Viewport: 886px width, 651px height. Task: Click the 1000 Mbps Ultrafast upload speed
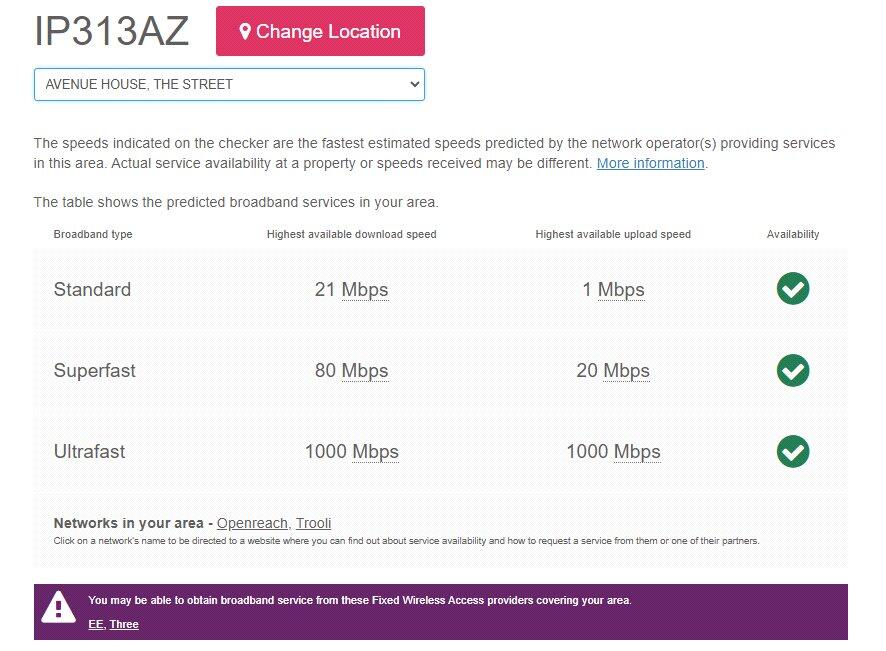(x=614, y=451)
